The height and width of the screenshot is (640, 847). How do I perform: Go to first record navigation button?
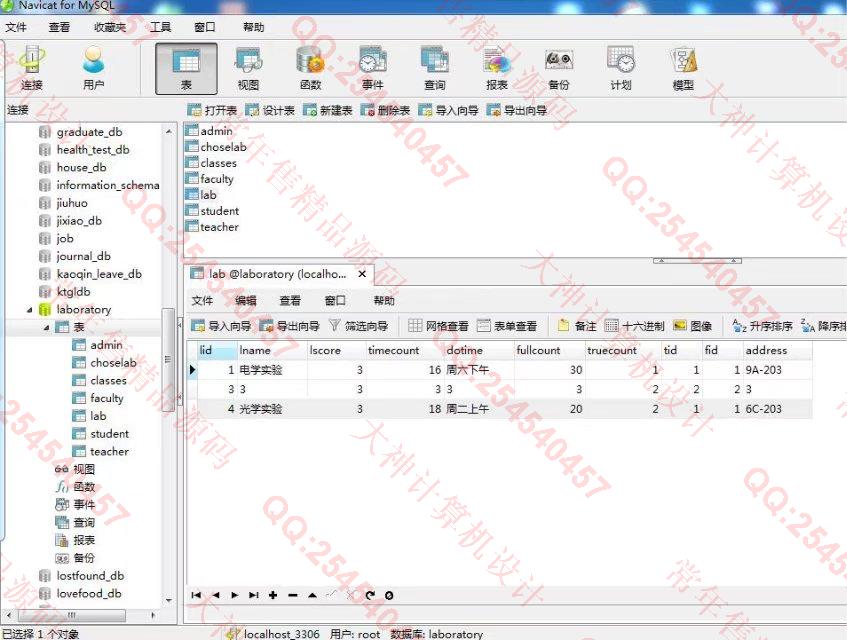(x=196, y=595)
